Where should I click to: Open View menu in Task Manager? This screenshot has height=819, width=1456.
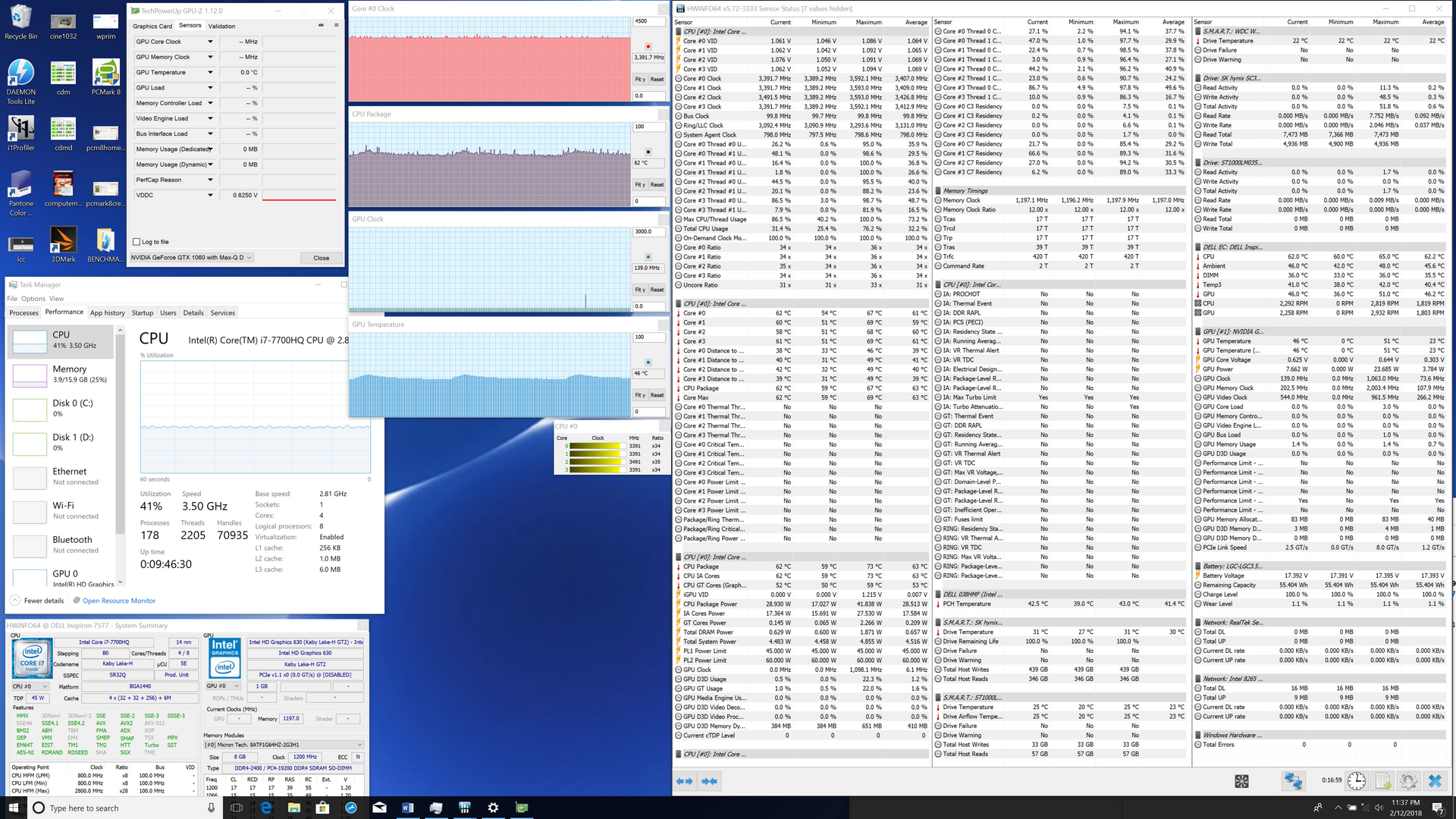pyautogui.click(x=56, y=299)
